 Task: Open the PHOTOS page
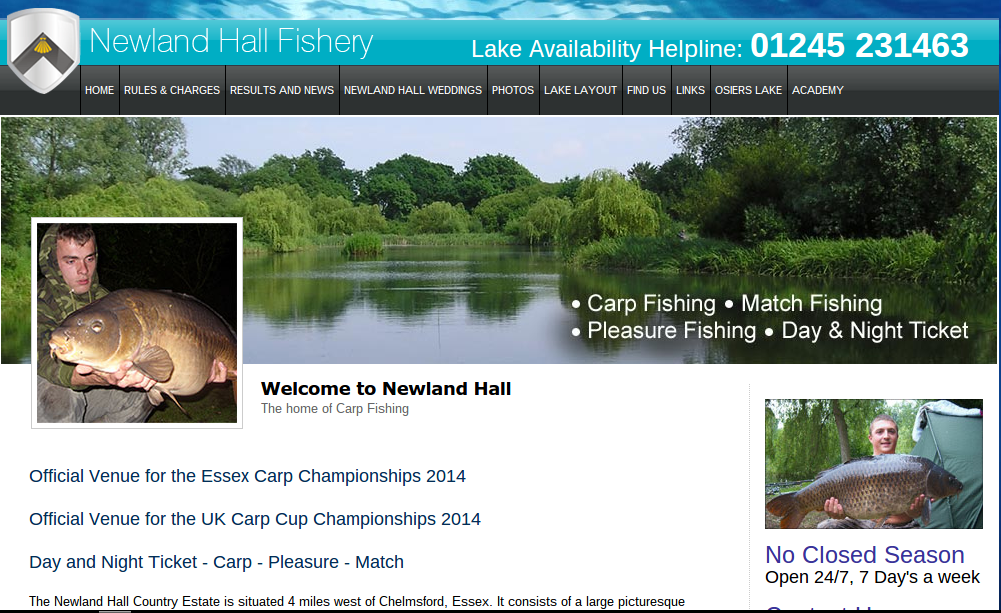point(513,90)
